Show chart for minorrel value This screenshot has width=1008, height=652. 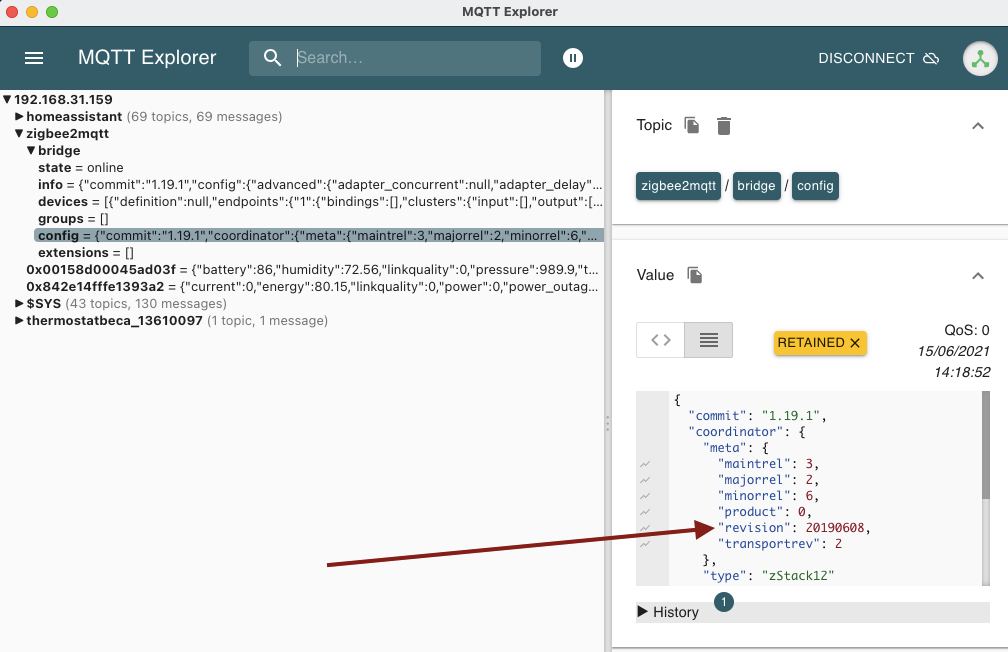[645, 496]
